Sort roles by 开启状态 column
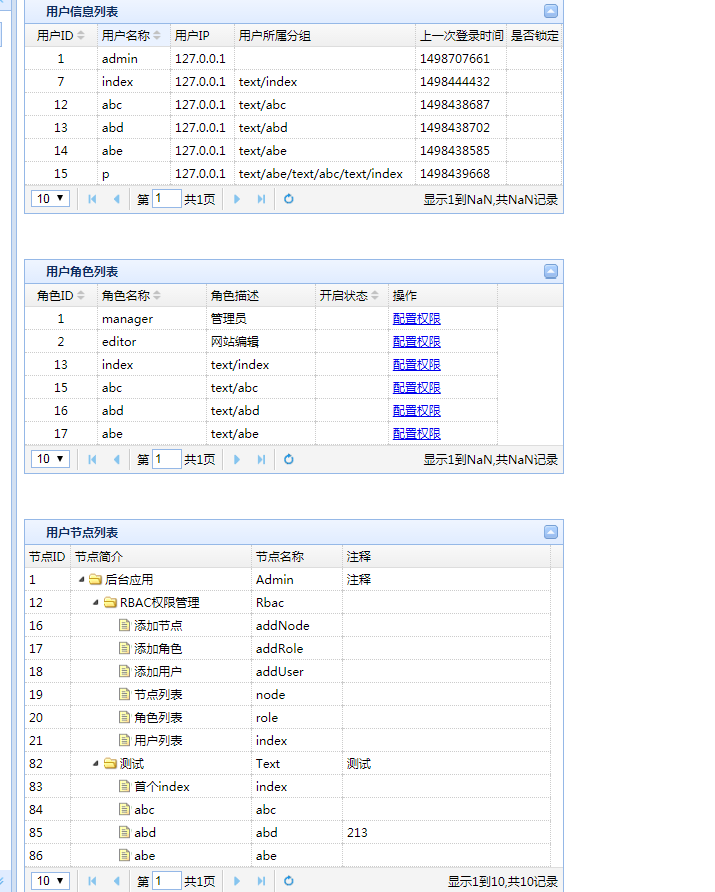Image resolution: width=715 pixels, height=892 pixels. [349, 296]
